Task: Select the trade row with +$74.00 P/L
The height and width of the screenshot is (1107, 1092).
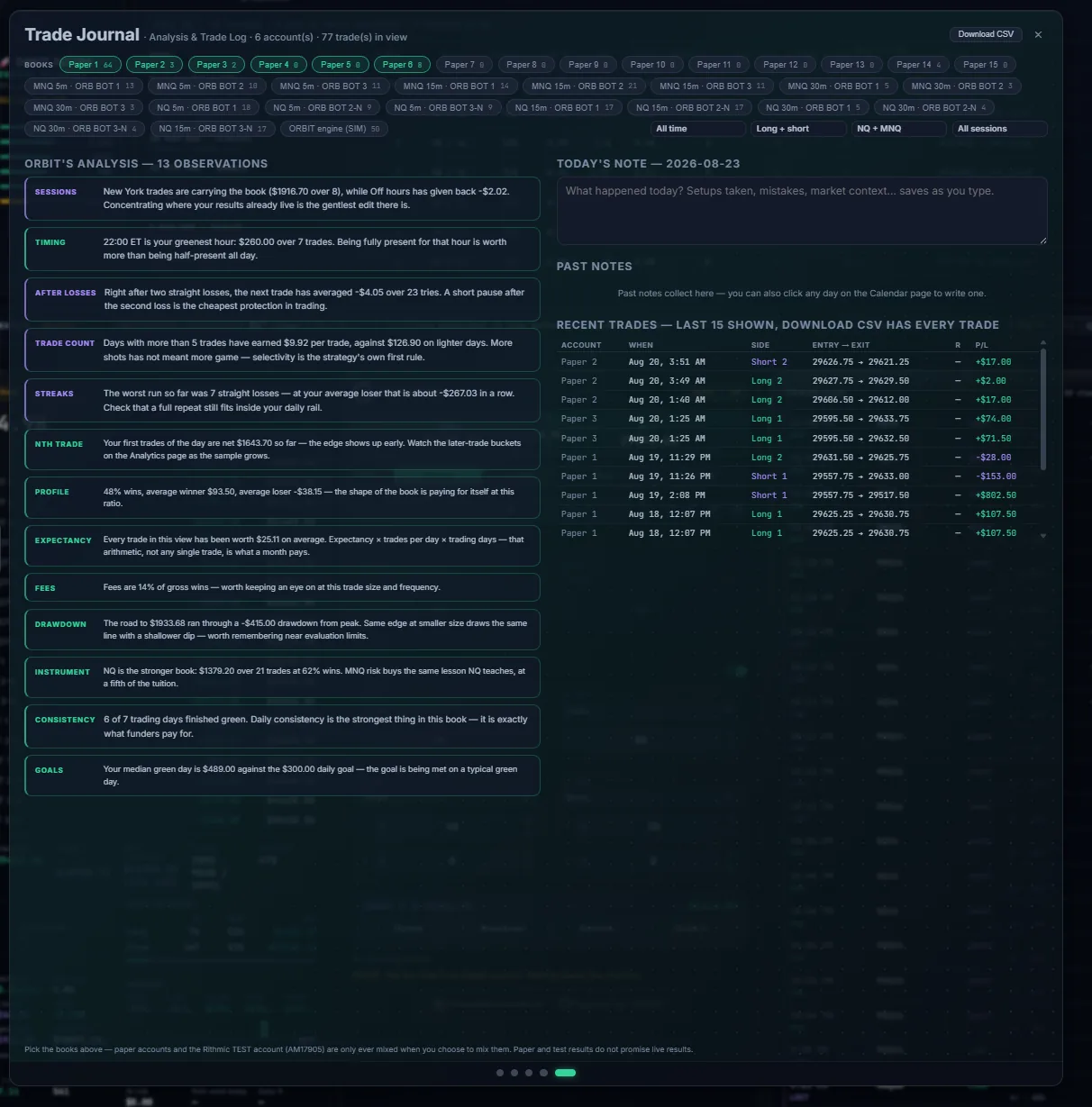Action: point(797,419)
